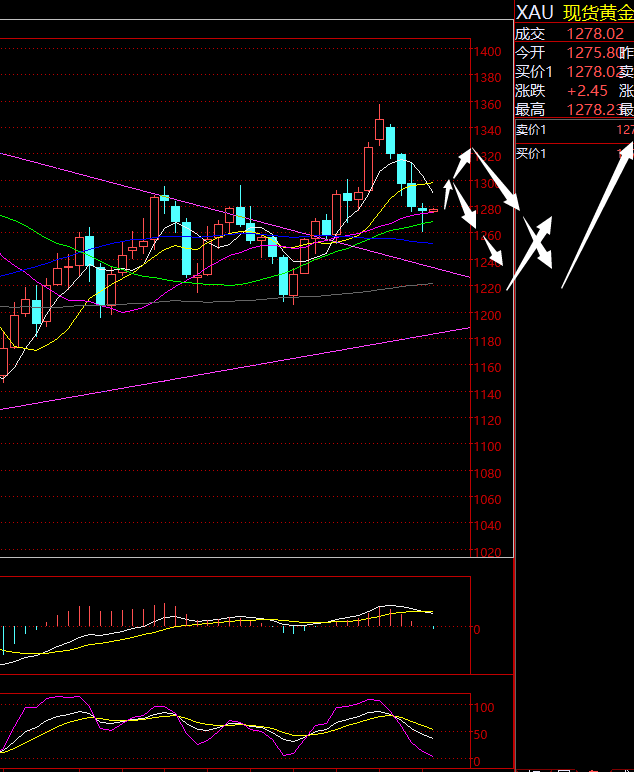This screenshot has height=772, width=634.
Task: Click the change value +2.45
Action: pos(588,91)
